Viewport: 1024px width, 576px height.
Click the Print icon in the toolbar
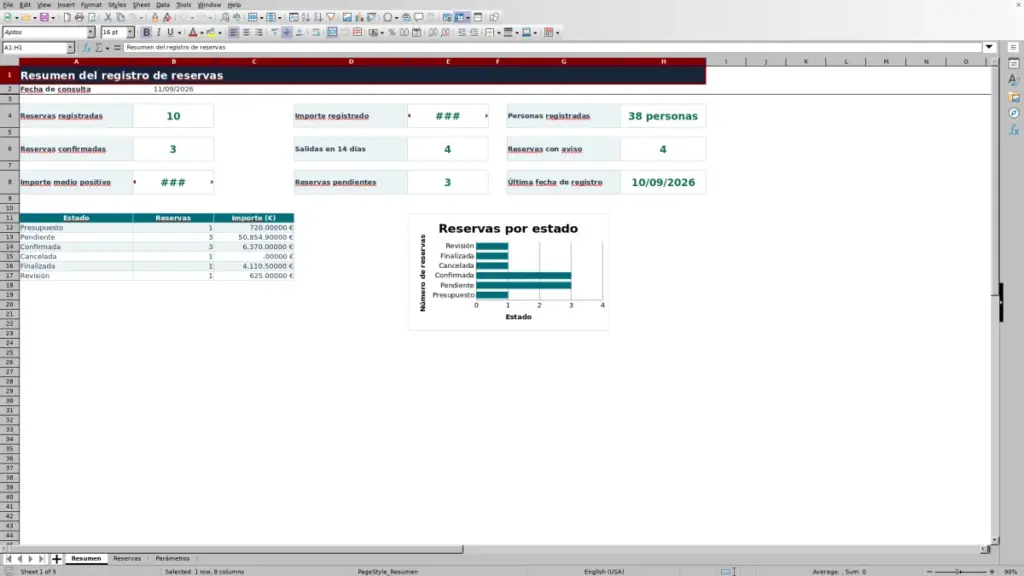point(79,17)
